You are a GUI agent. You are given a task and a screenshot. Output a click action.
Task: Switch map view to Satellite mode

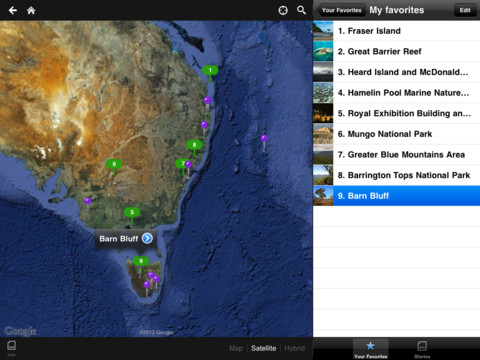[x=264, y=348]
